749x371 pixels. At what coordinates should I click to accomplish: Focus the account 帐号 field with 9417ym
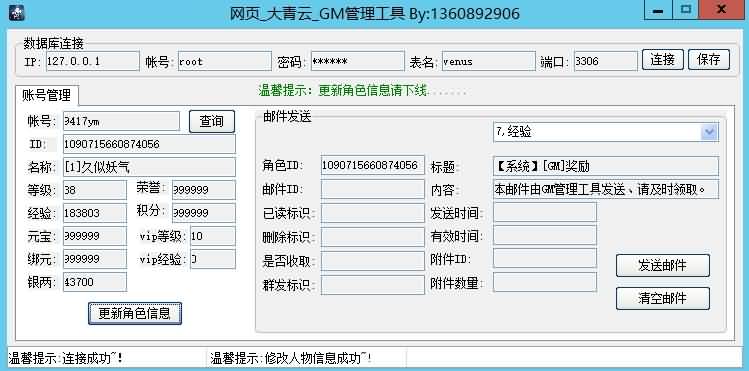pyautogui.click(x=121, y=121)
